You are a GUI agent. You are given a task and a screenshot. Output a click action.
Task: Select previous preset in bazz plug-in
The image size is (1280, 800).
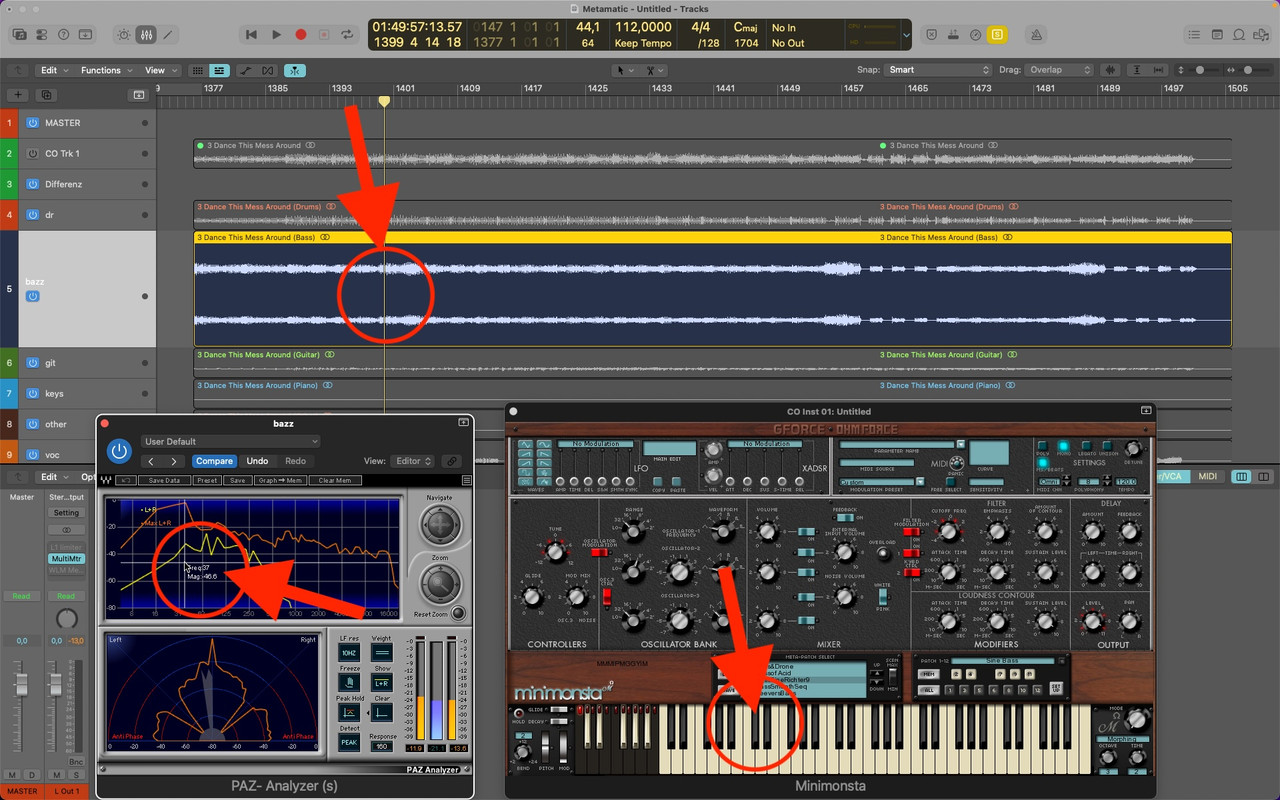(x=150, y=461)
